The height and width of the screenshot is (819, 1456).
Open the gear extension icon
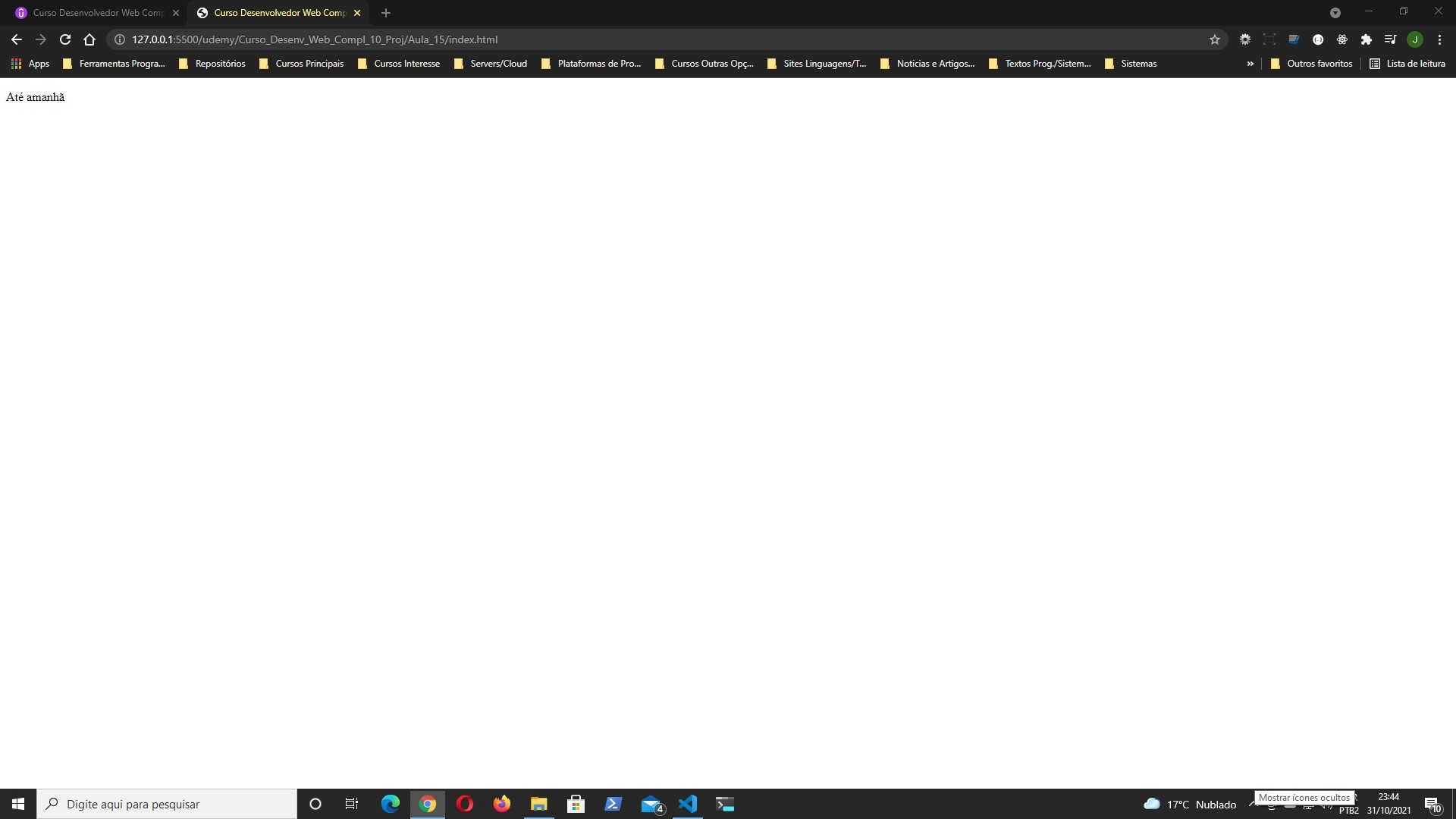point(1245,39)
